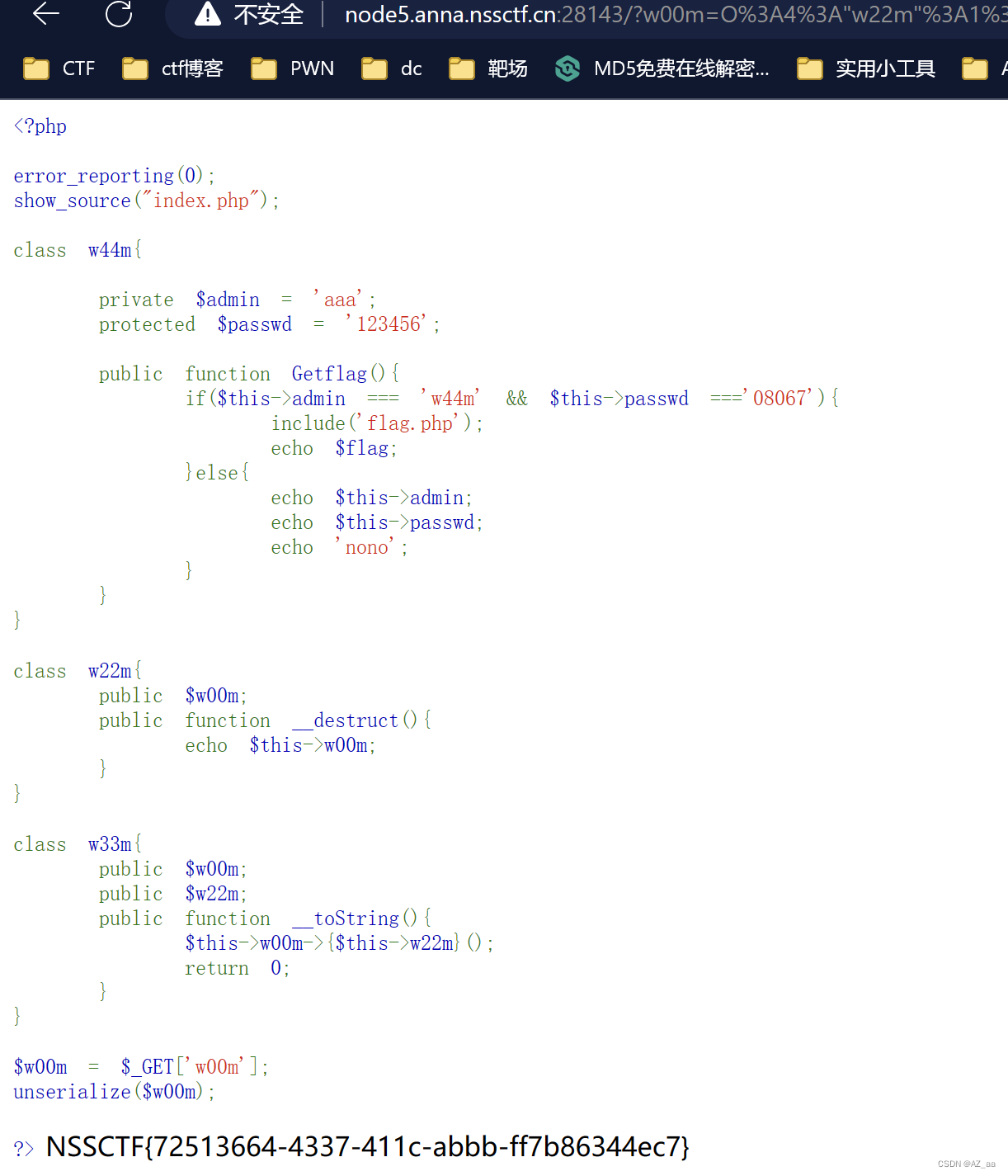Image resolution: width=1008 pixels, height=1176 pixels.
Task: Open the not-secure warning triangle icon
Action: [208, 14]
